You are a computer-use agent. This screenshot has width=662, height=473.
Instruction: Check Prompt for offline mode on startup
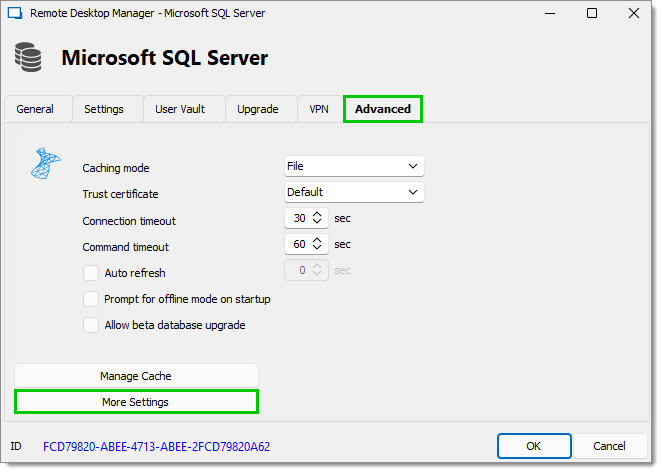click(91, 299)
